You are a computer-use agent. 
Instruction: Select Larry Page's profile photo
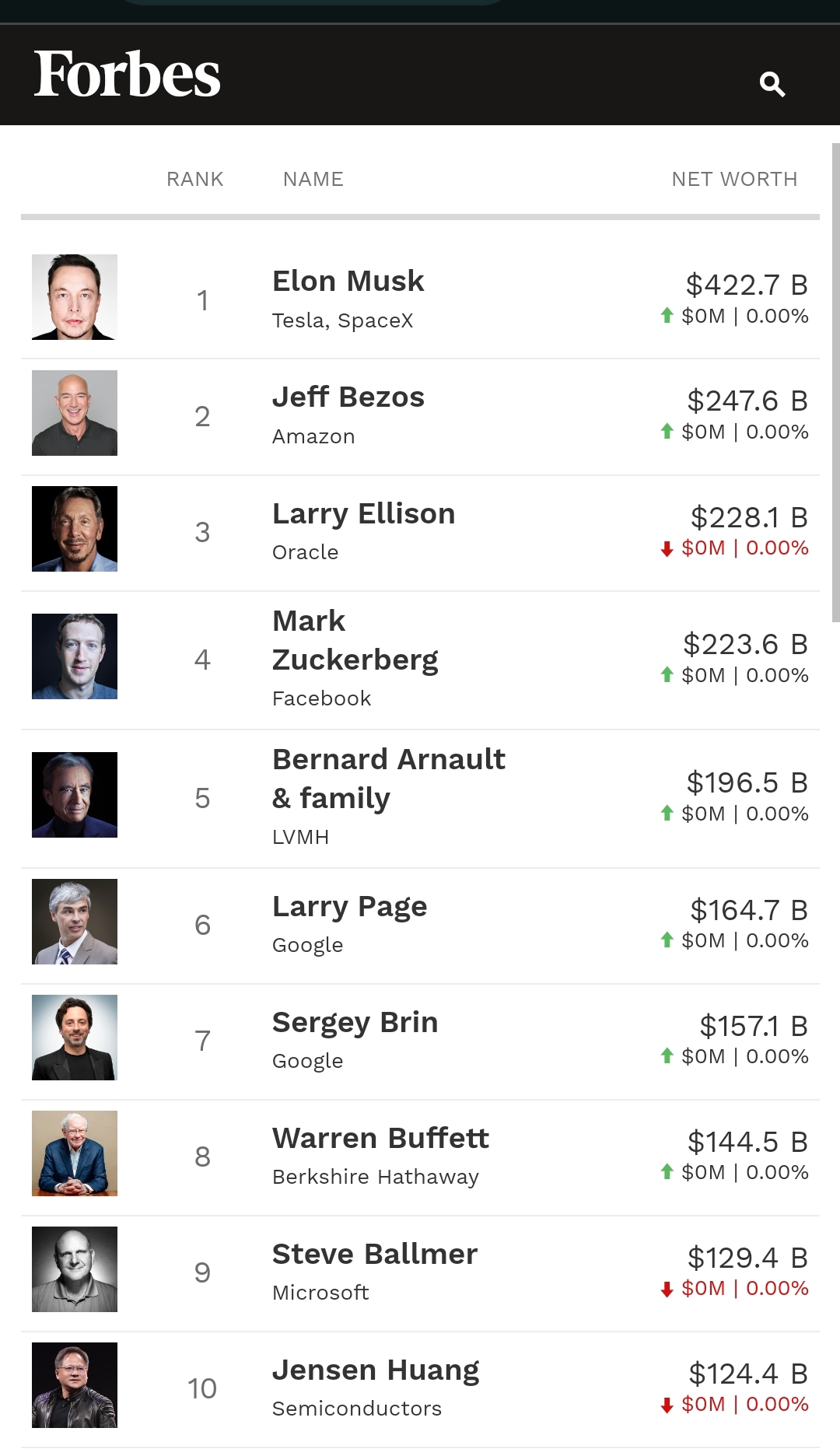[75, 922]
